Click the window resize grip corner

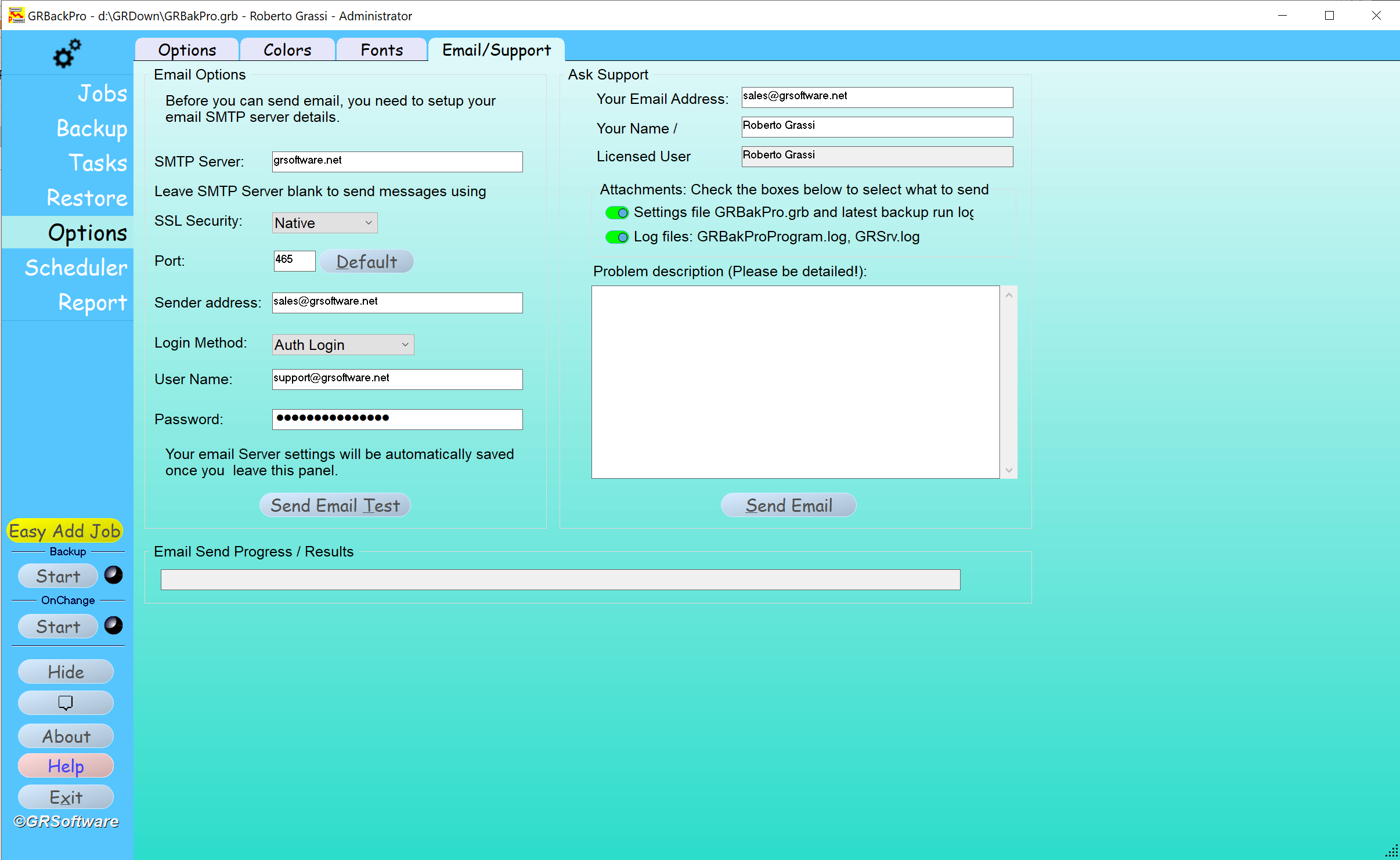pyautogui.click(x=1392, y=852)
